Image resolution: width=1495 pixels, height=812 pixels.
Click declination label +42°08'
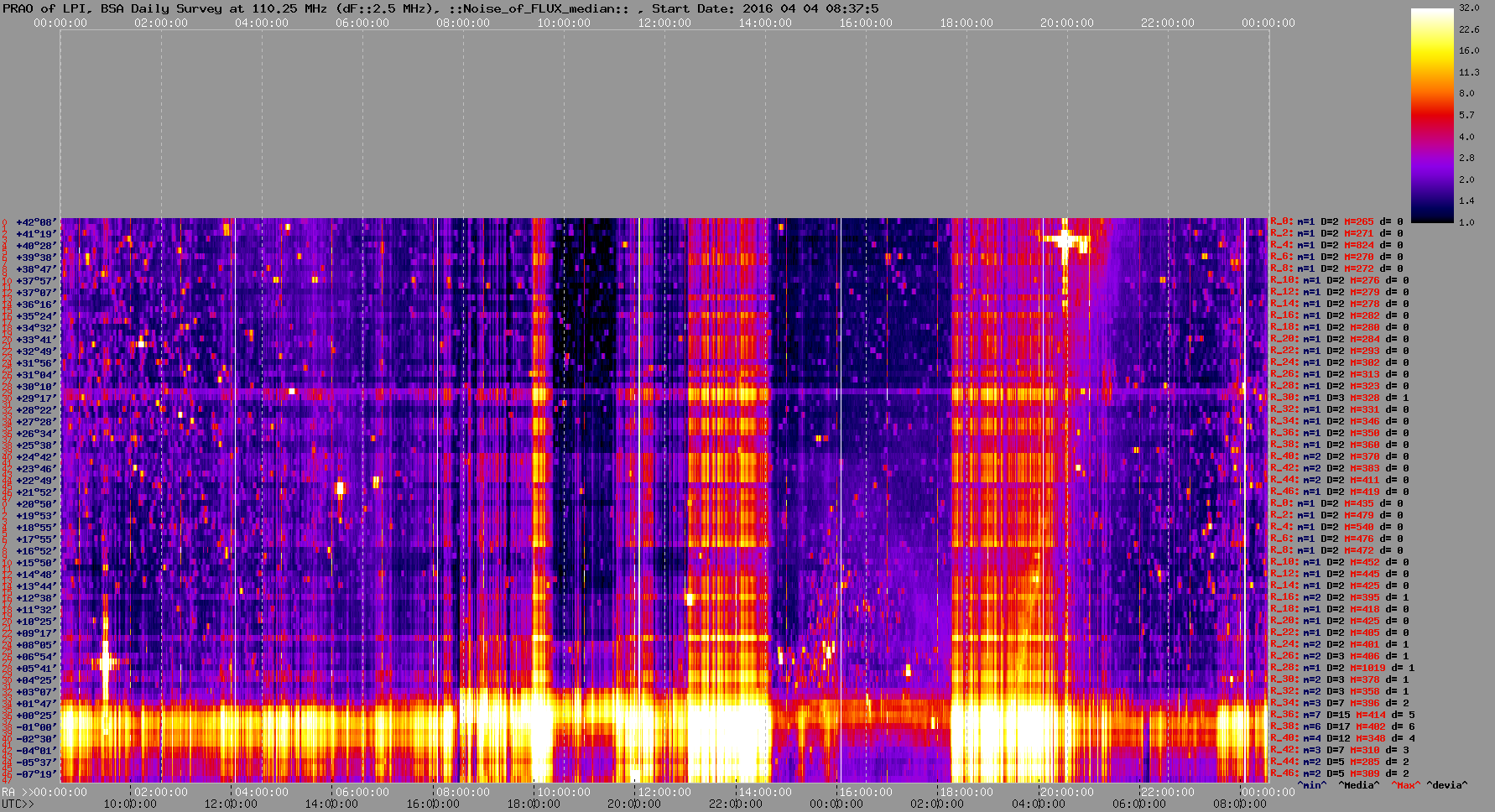(37, 222)
